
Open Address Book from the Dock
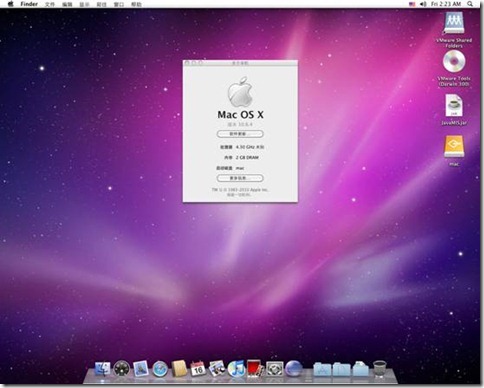coord(179,369)
